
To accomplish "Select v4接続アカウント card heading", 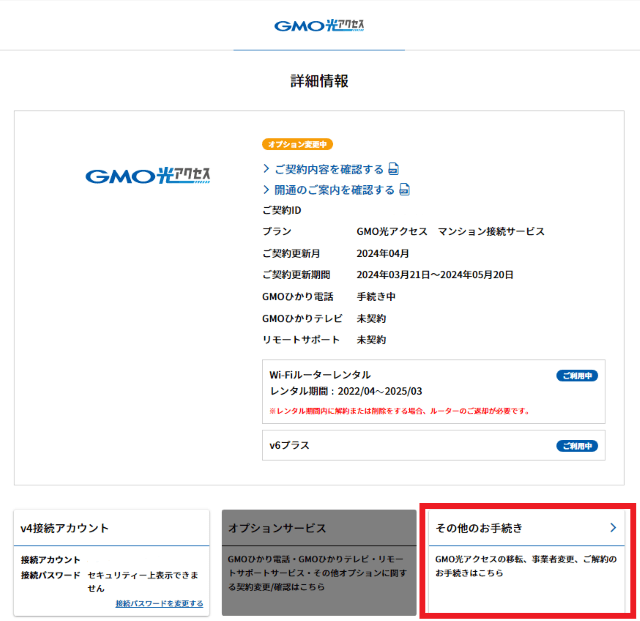I will click(64, 528).
